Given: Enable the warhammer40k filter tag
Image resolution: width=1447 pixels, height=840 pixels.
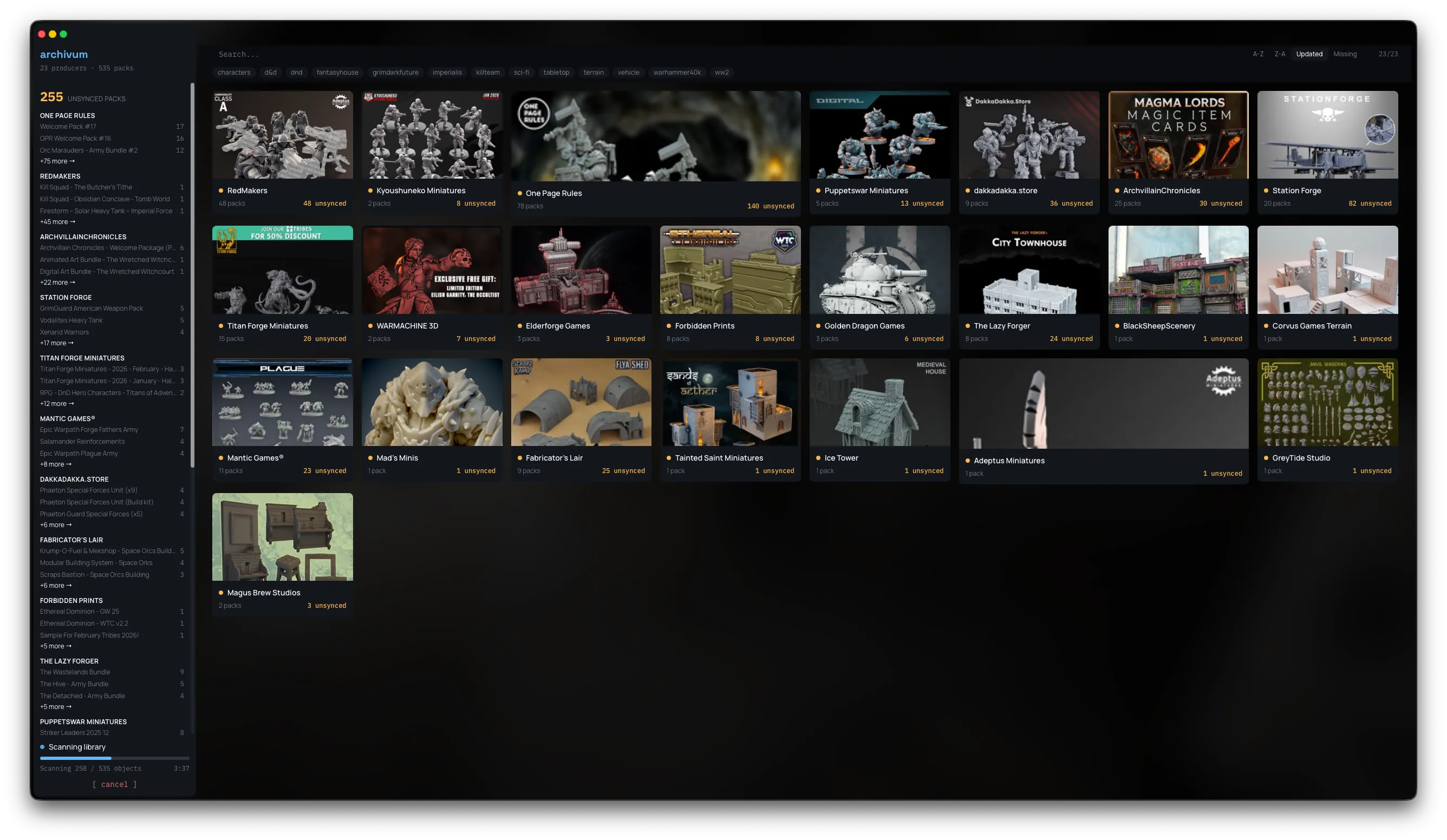Looking at the screenshot, I should 677,73.
